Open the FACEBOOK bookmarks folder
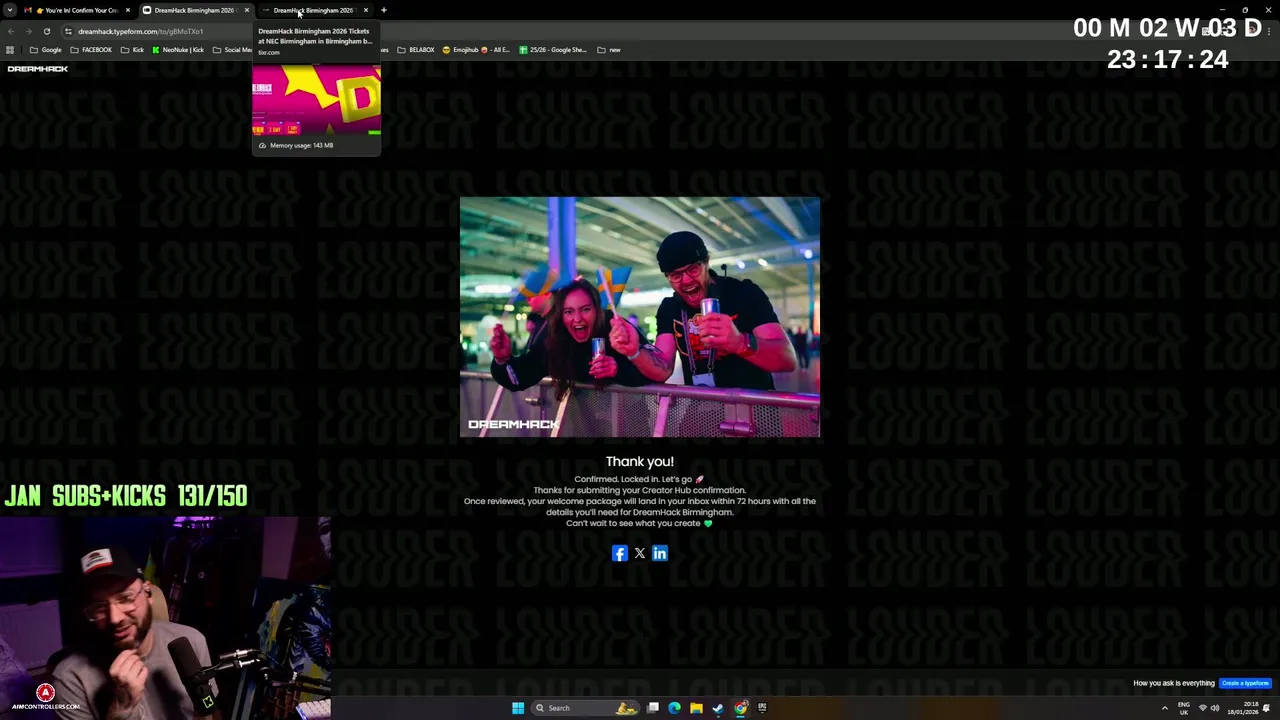Image resolution: width=1280 pixels, height=720 pixels. tap(91, 50)
